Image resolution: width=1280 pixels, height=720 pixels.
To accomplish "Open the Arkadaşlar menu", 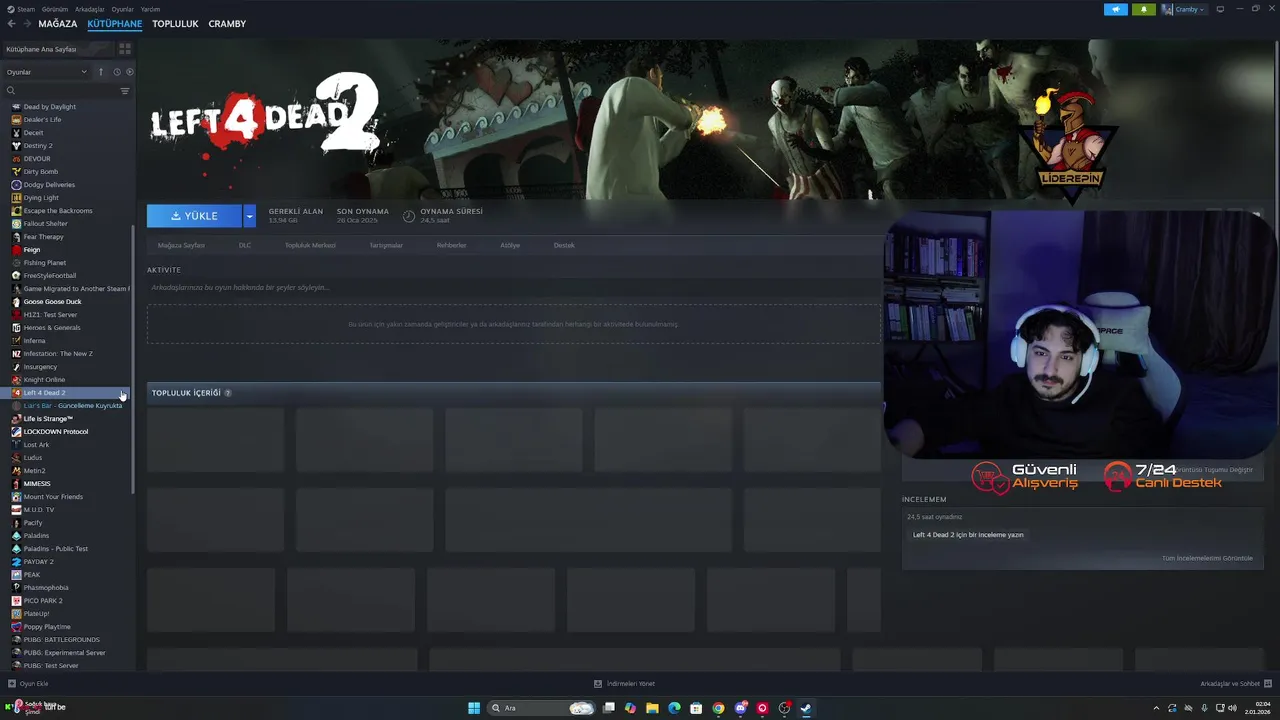I will click(90, 9).
